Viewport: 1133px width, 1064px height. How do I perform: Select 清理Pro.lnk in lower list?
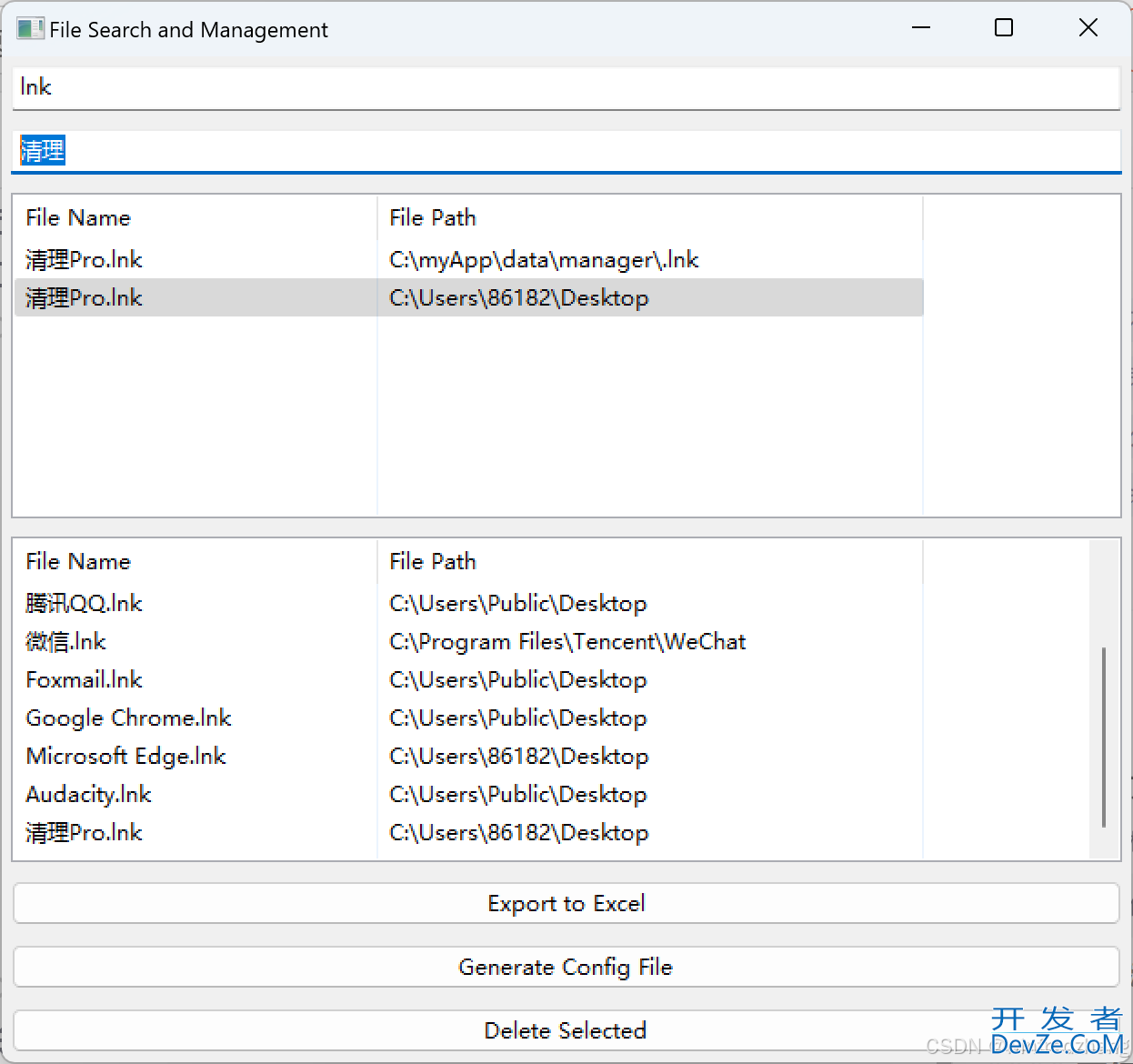(84, 833)
